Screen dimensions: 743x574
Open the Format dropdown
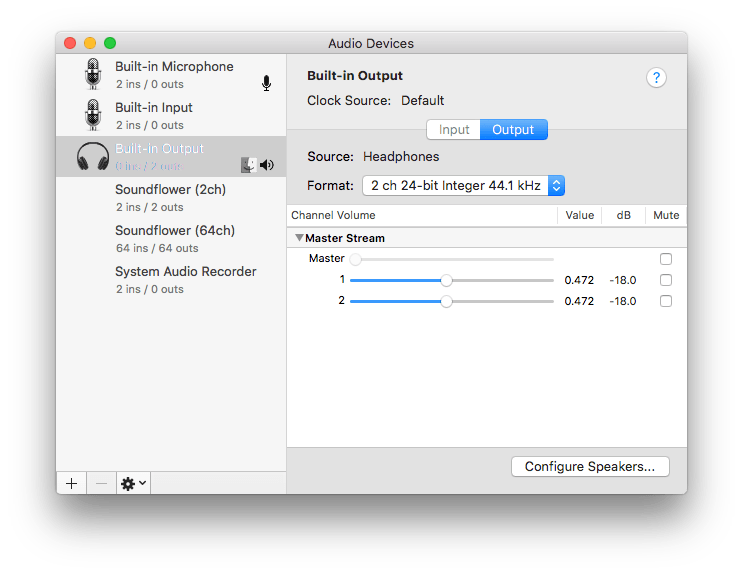pyautogui.click(x=463, y=185)
